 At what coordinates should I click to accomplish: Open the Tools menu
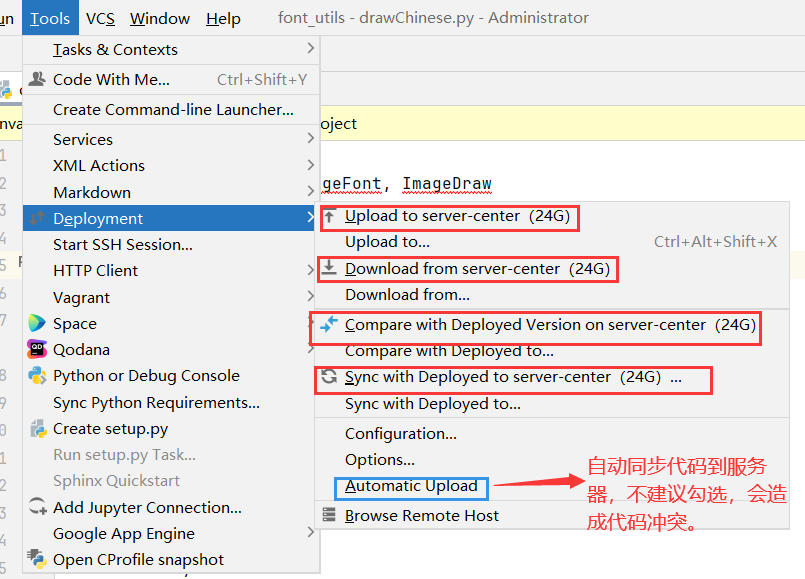(50, 18)
